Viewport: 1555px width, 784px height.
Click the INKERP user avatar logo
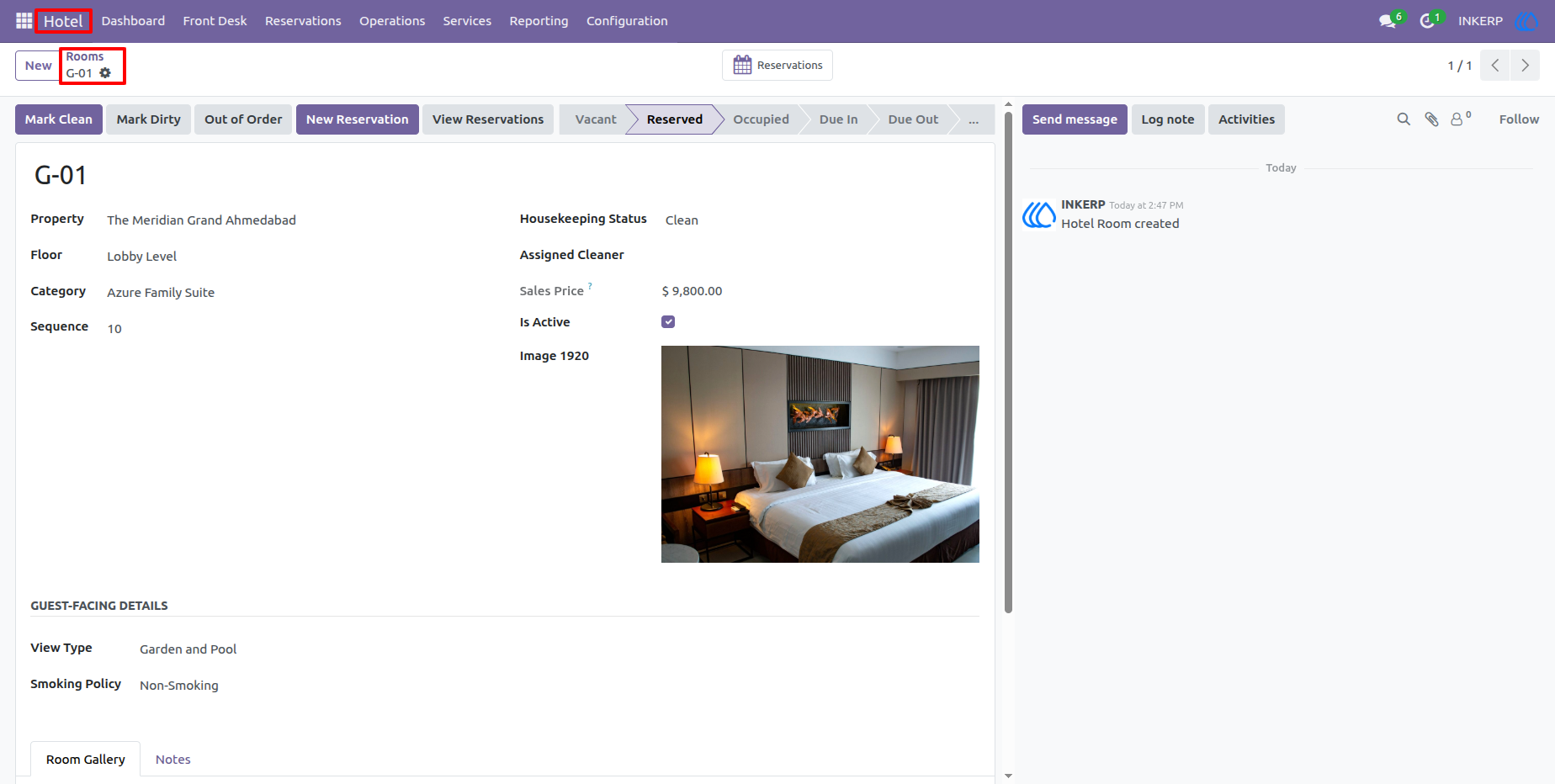click(x=1526, y=21)
